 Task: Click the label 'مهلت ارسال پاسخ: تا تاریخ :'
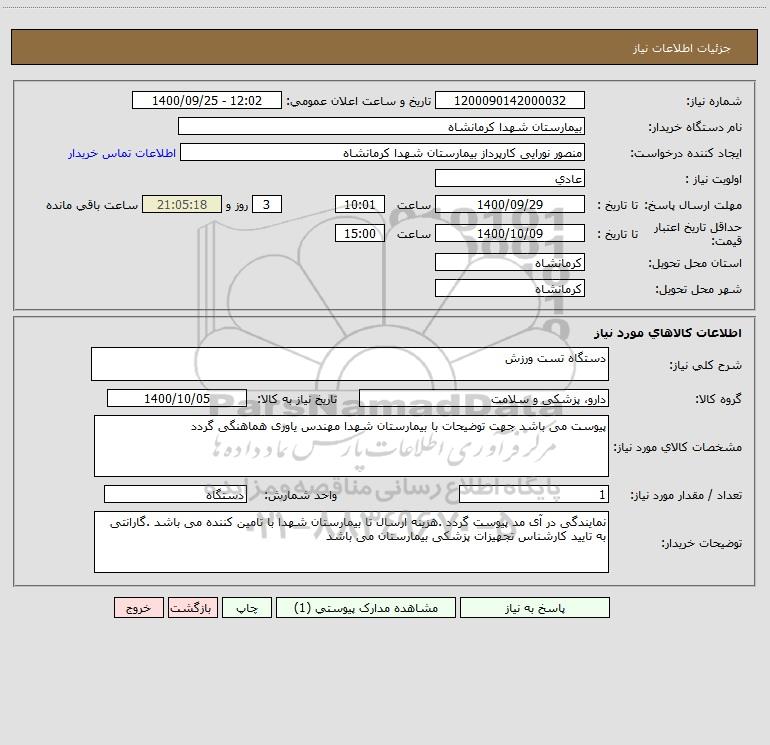pyautogui.click(x=669, y=205)
